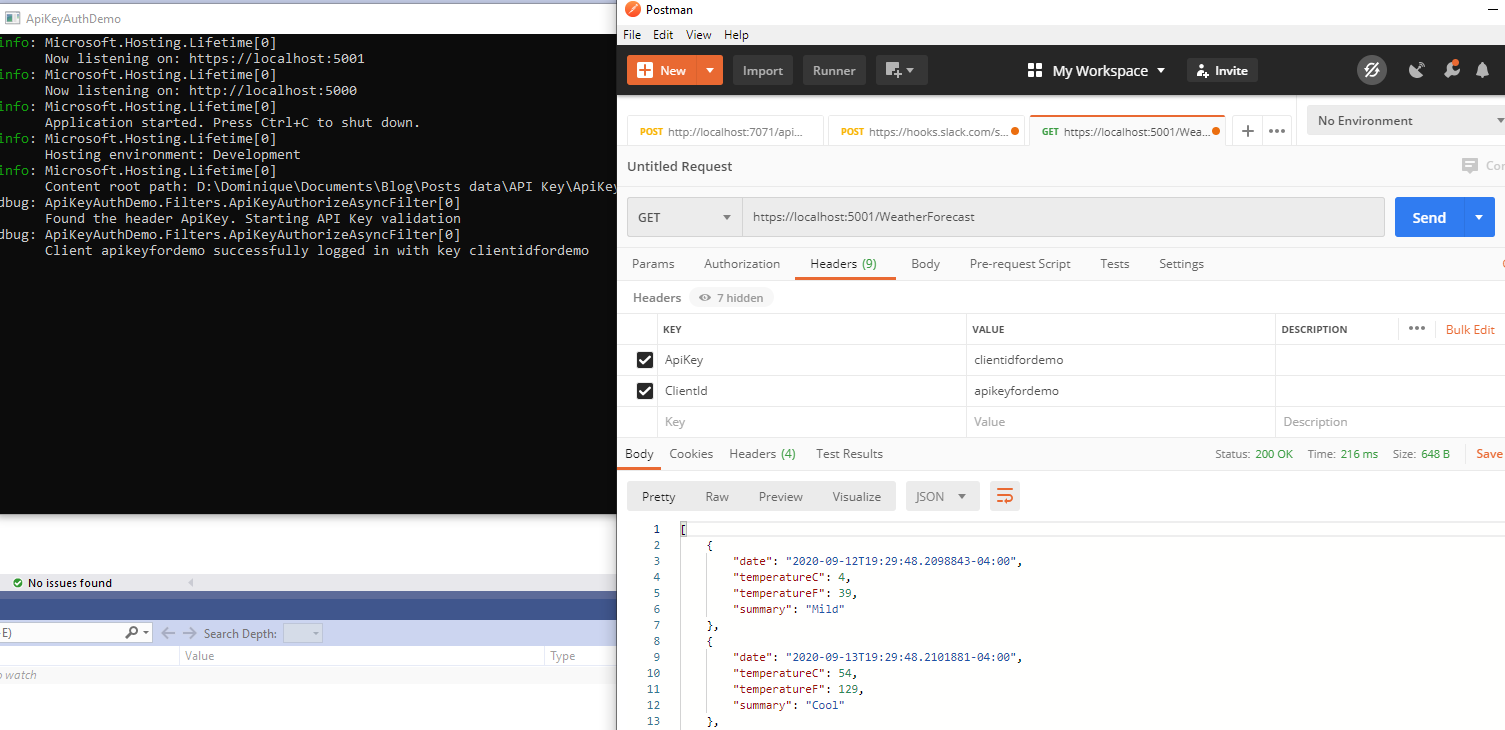The width and height of the screenshot is (1505, 730).
Task: Click the wrap lines icon in response
Action: coord(1005,496)
